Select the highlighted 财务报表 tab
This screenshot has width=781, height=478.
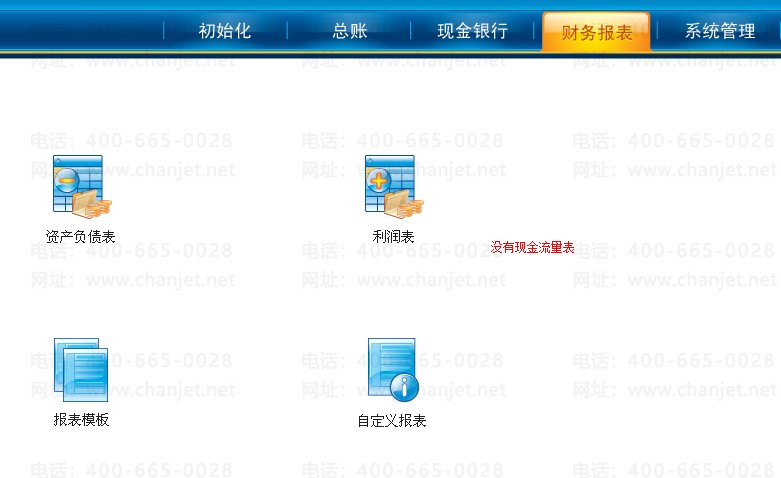click(596, 32)
